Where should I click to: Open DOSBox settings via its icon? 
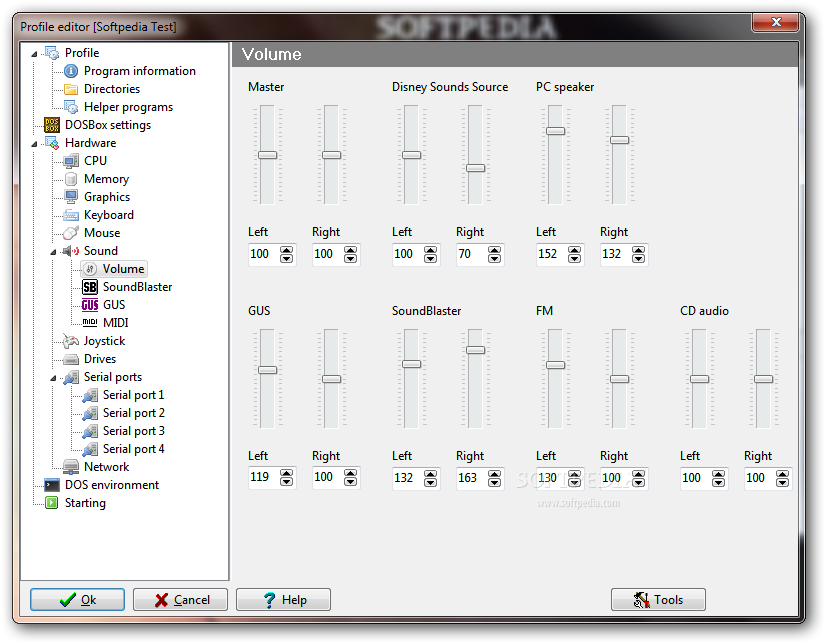(52, 125)
